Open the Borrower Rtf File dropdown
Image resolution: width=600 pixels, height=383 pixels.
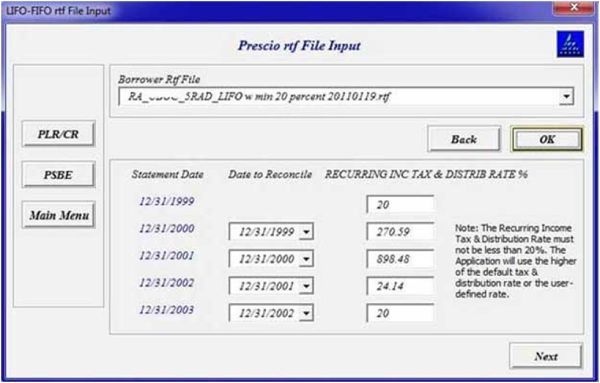567,96
